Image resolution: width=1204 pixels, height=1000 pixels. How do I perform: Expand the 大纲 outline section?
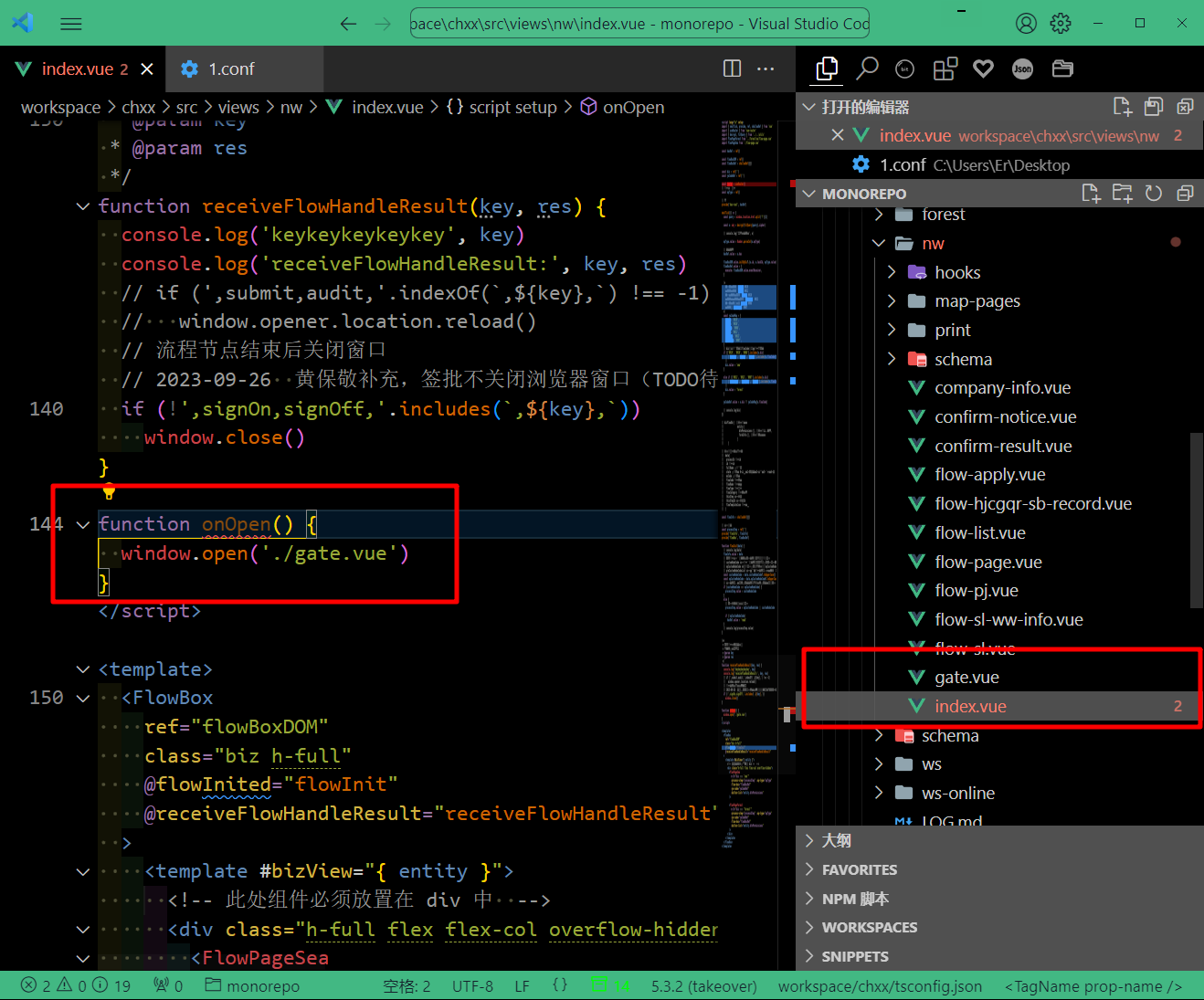[x=808, y=840]
